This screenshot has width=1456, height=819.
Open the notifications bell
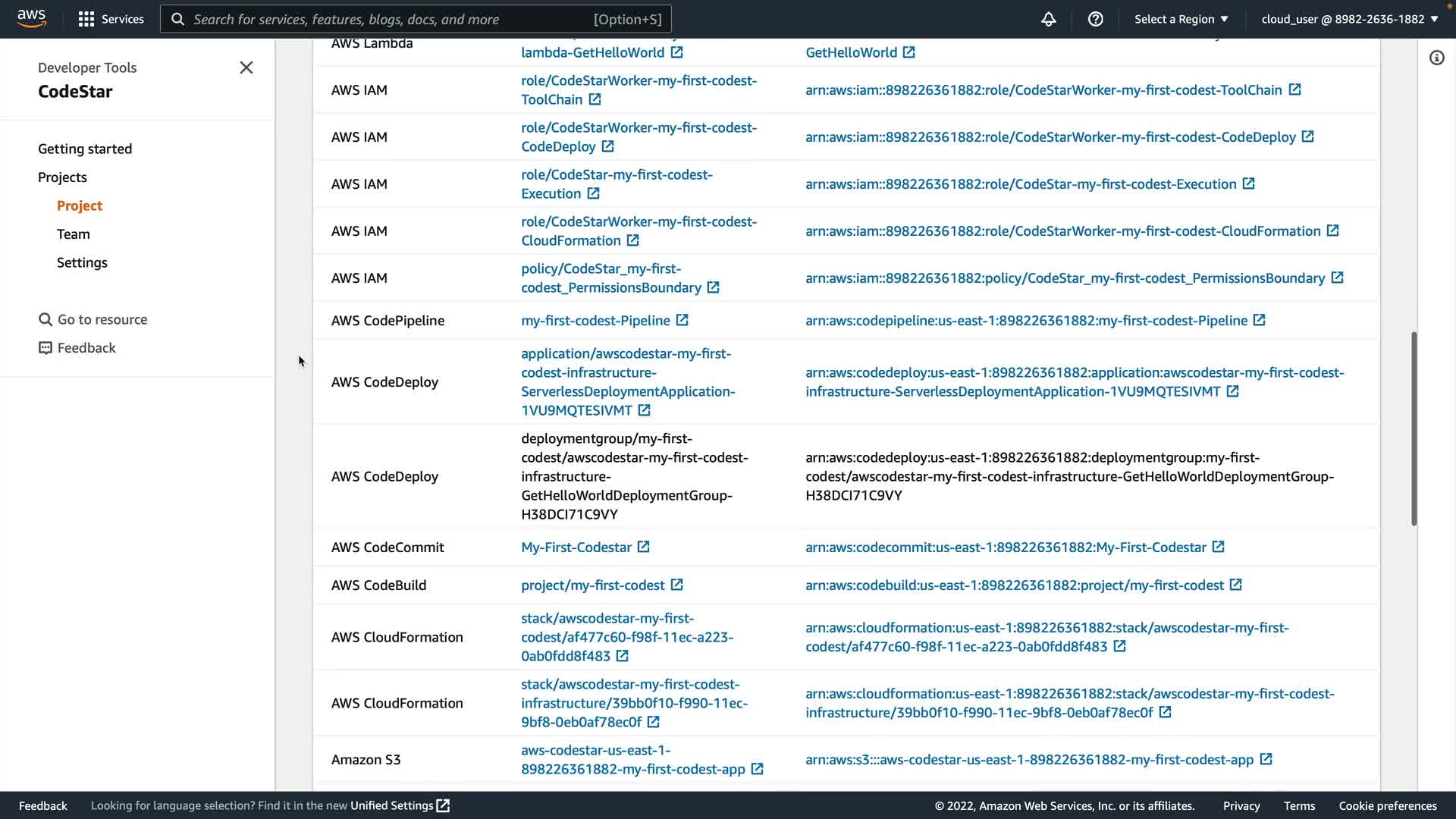tap(1048, 19)
